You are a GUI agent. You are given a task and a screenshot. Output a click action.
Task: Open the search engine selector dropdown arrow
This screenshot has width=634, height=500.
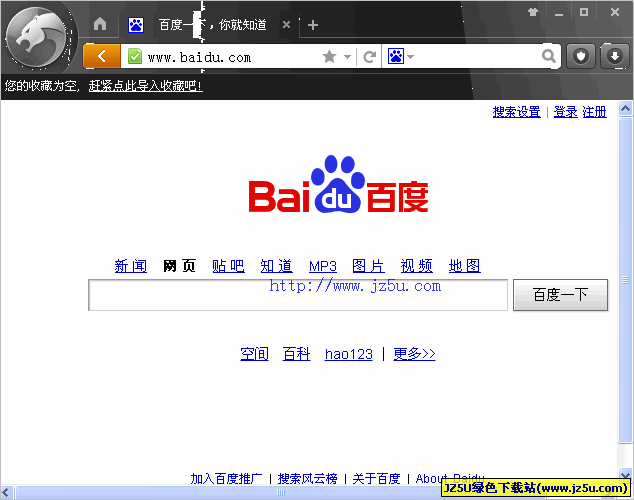pyautogui.click(x=411, y=57)
